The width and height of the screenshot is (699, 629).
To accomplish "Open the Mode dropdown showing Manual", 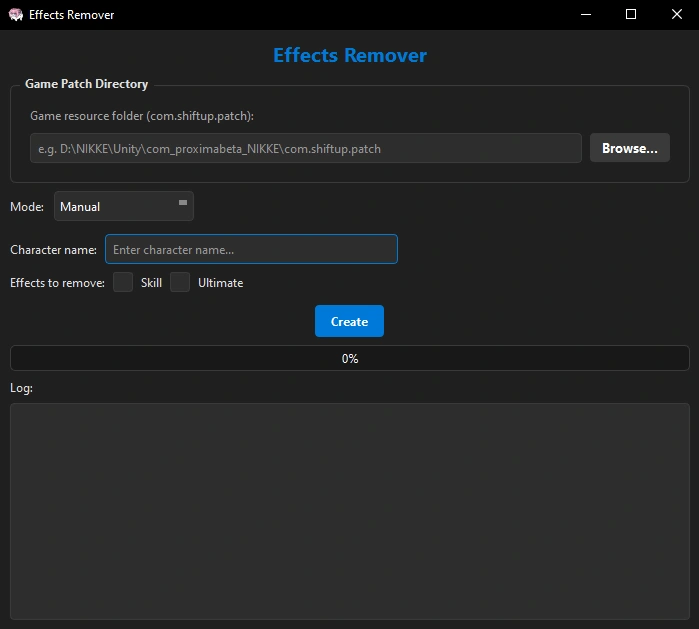I will [x=124, y=206].
